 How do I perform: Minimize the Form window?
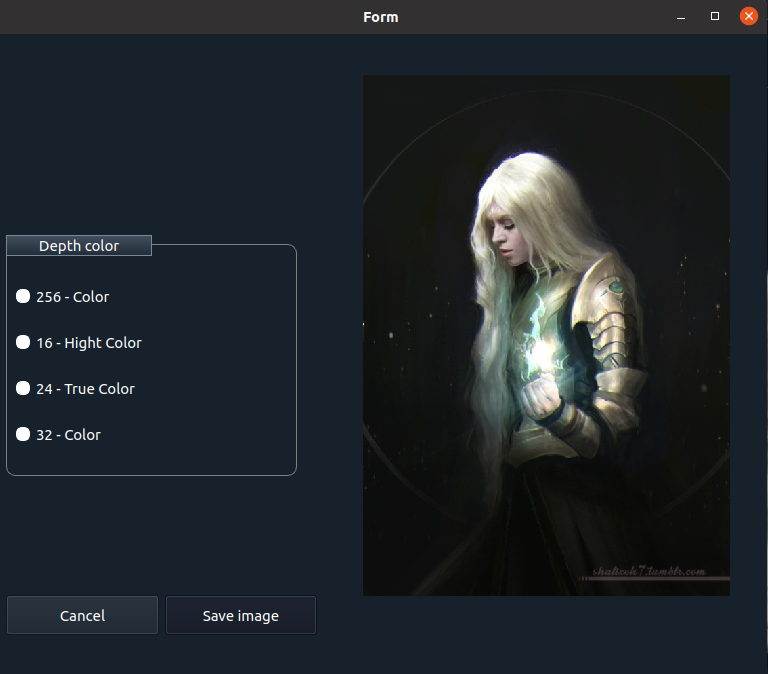click(x=681, y=17)
